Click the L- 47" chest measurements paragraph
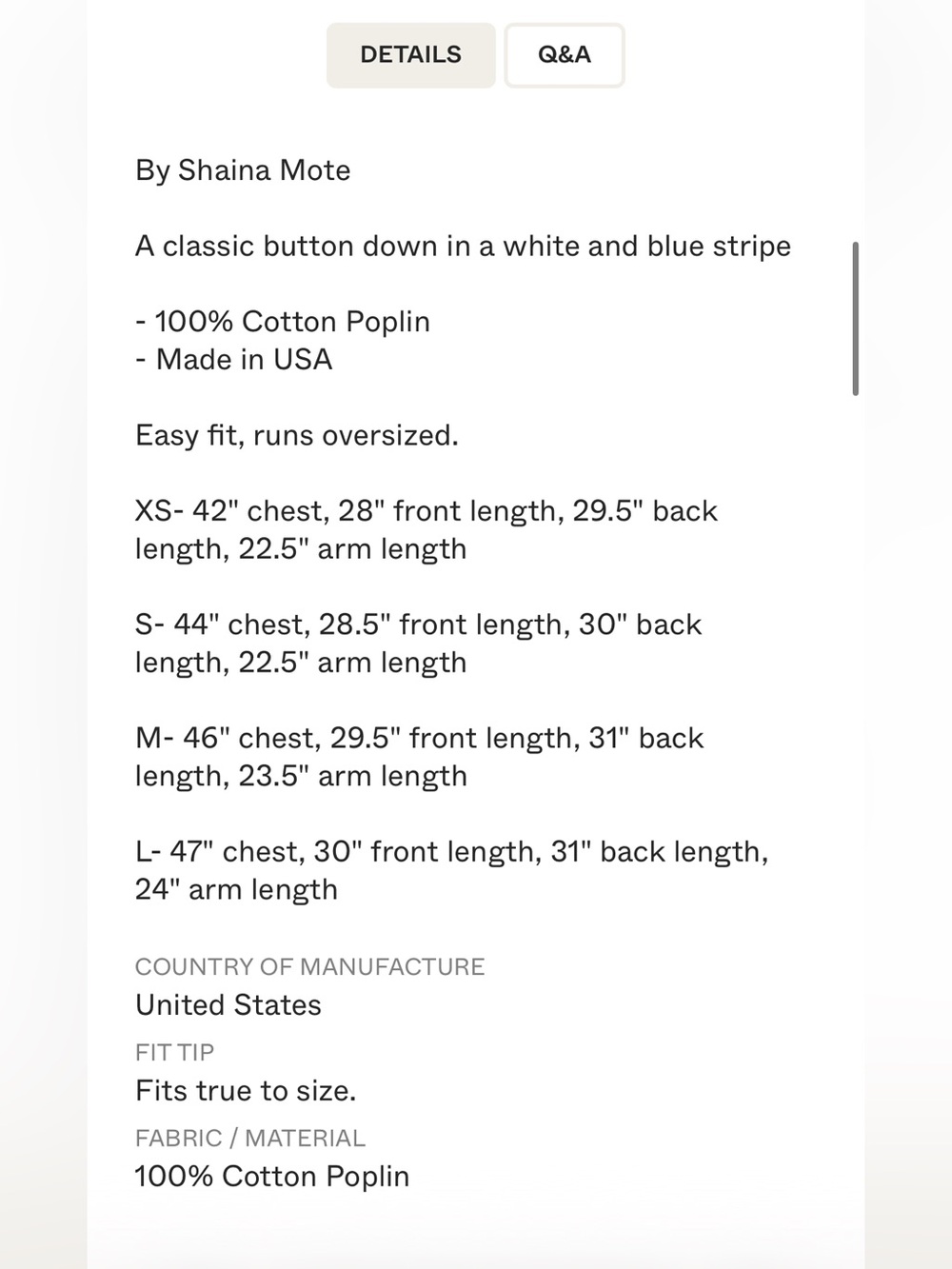 coord(452,870)
